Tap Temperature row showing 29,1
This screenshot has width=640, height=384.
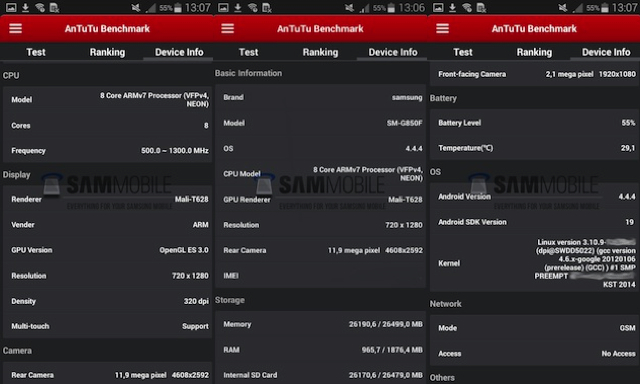tap(535, 148)
